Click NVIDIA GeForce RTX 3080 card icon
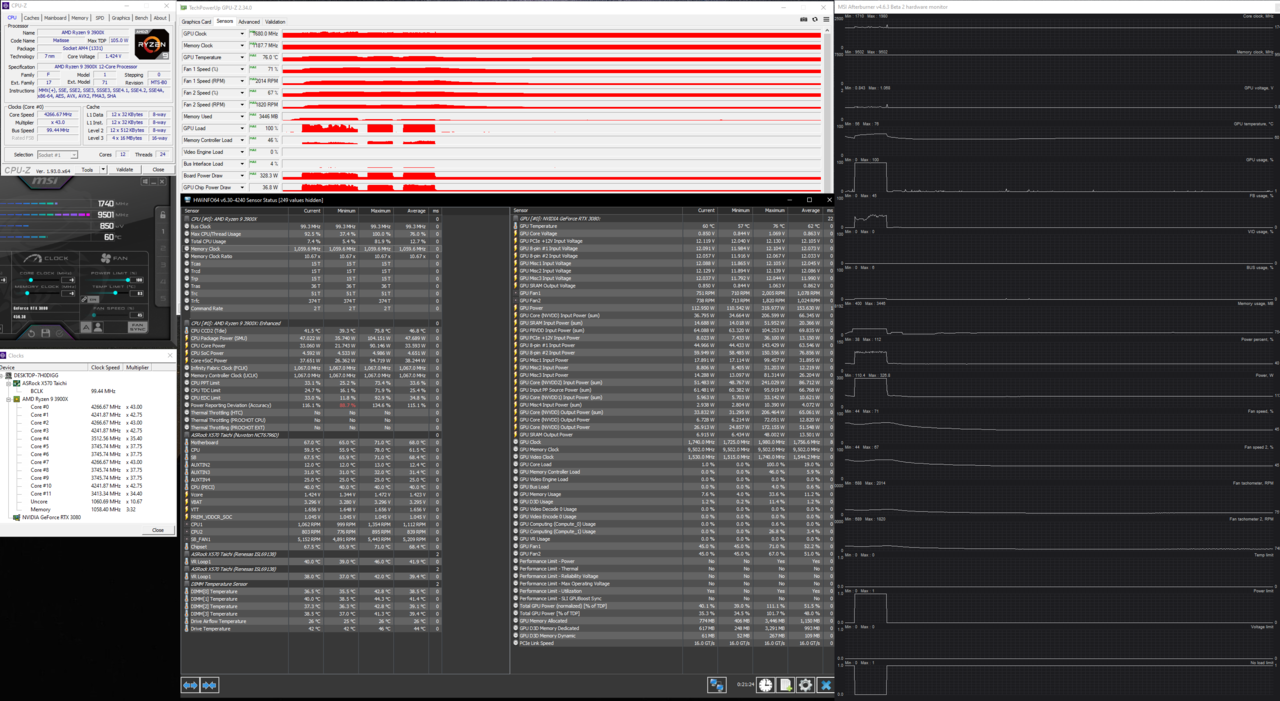This screenshot has height=701, width=1280. click(x=16, y=518)
